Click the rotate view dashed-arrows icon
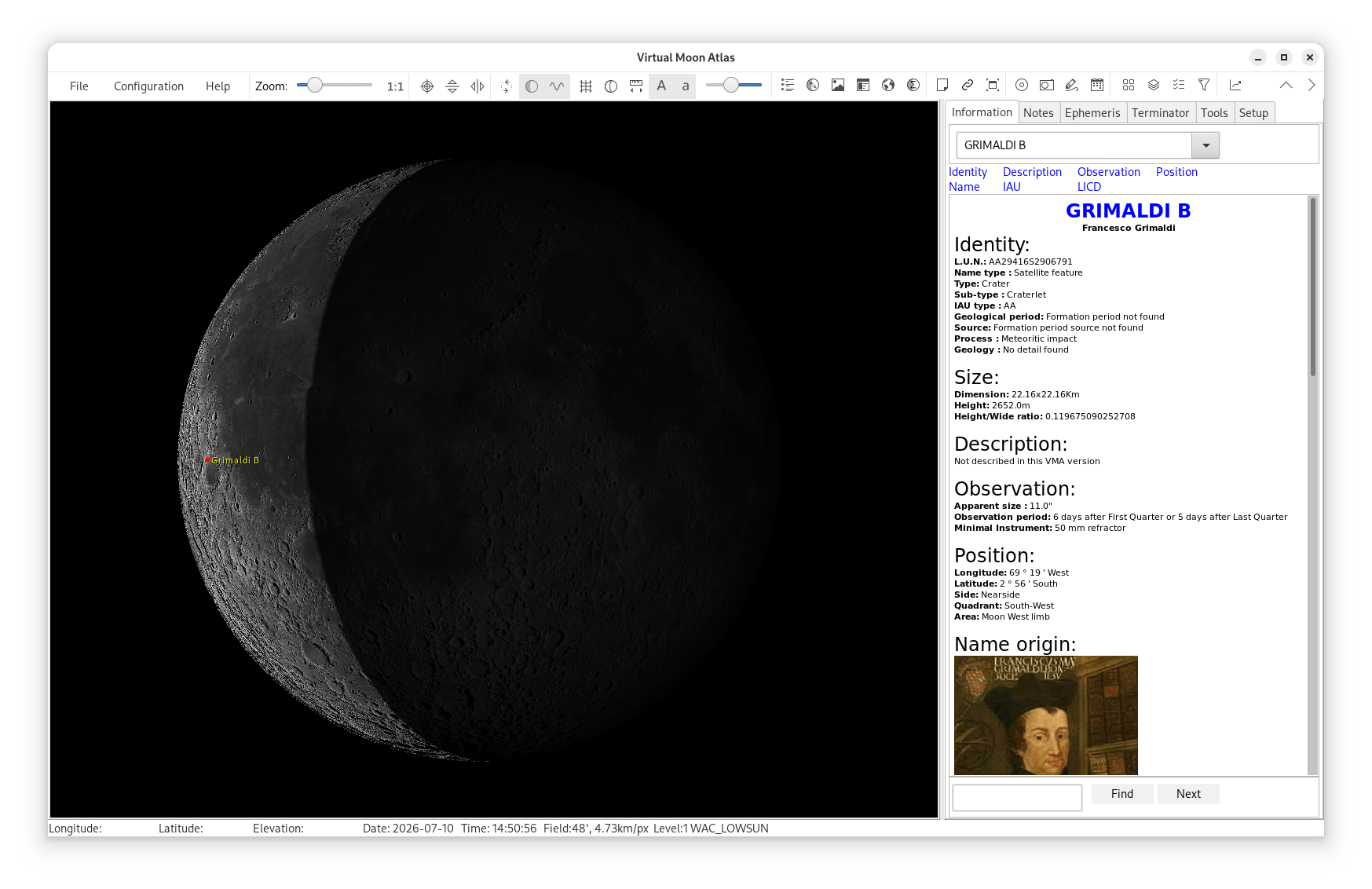This screenshot has width=1372, height=889. point(507,86)
